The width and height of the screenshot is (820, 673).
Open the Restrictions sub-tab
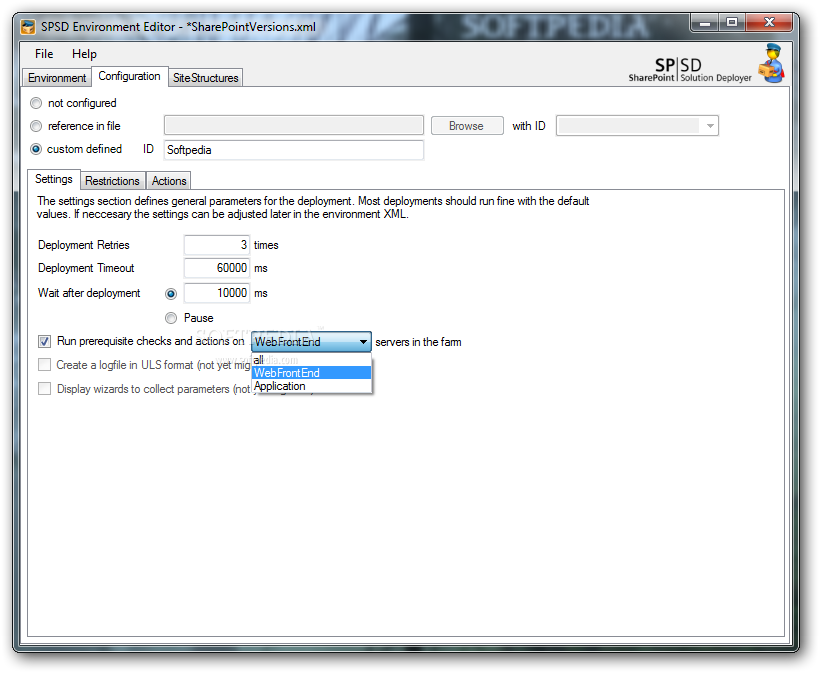point(112,181)
